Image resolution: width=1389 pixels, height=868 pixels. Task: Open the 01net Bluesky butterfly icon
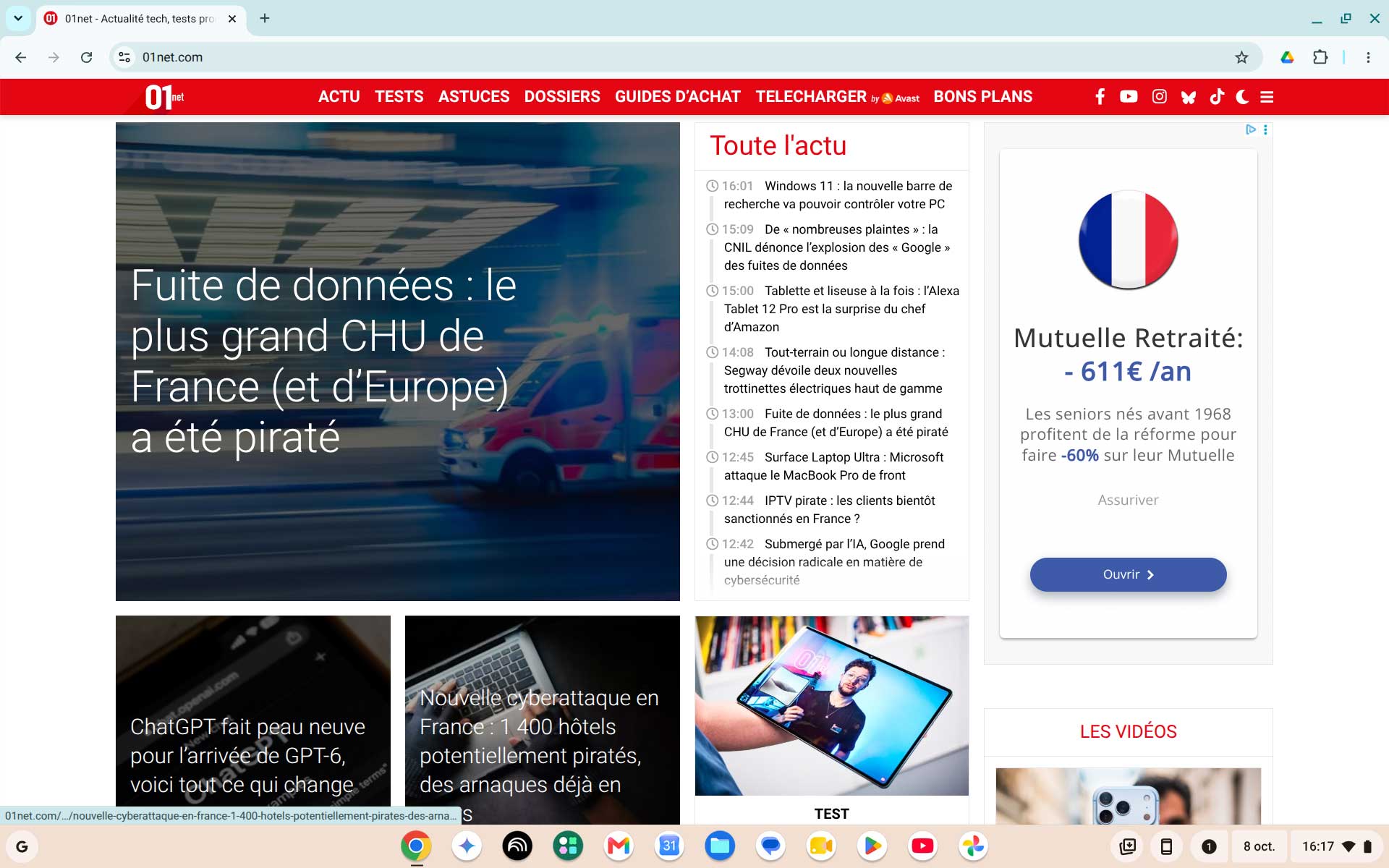[x=1188, y=97]
